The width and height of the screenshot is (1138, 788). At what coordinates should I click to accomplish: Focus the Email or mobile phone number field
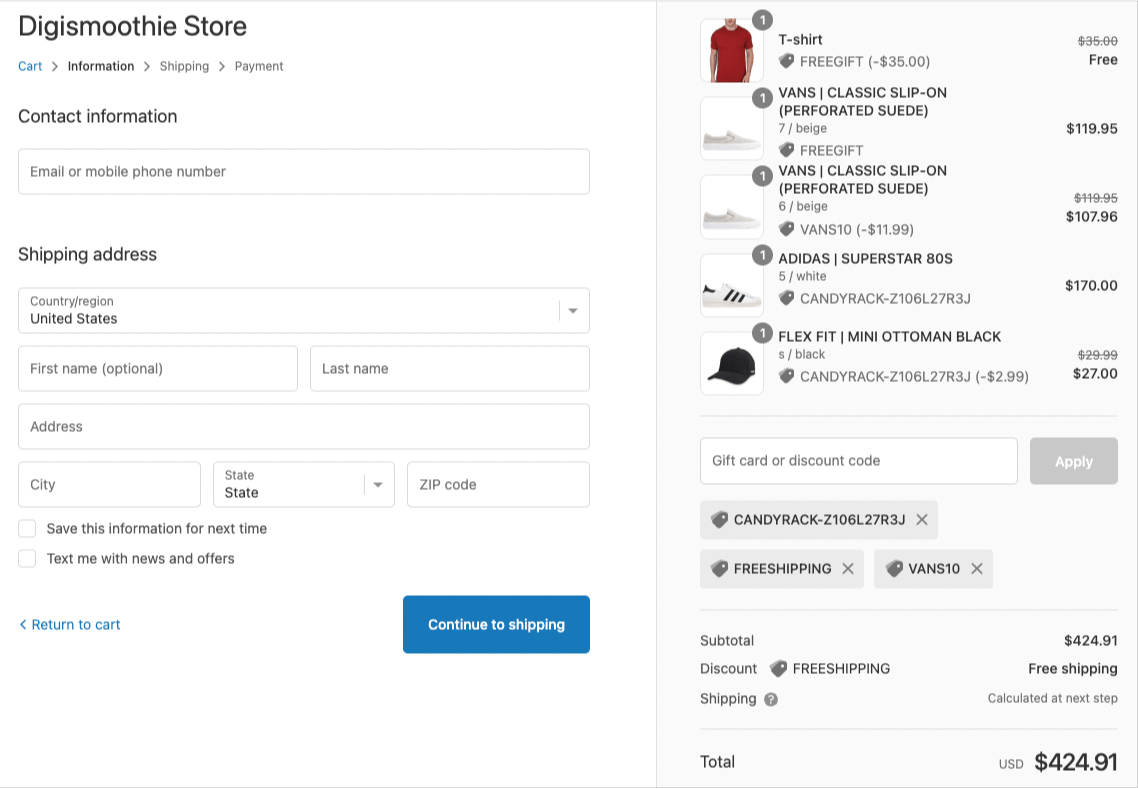coord(303,172)
